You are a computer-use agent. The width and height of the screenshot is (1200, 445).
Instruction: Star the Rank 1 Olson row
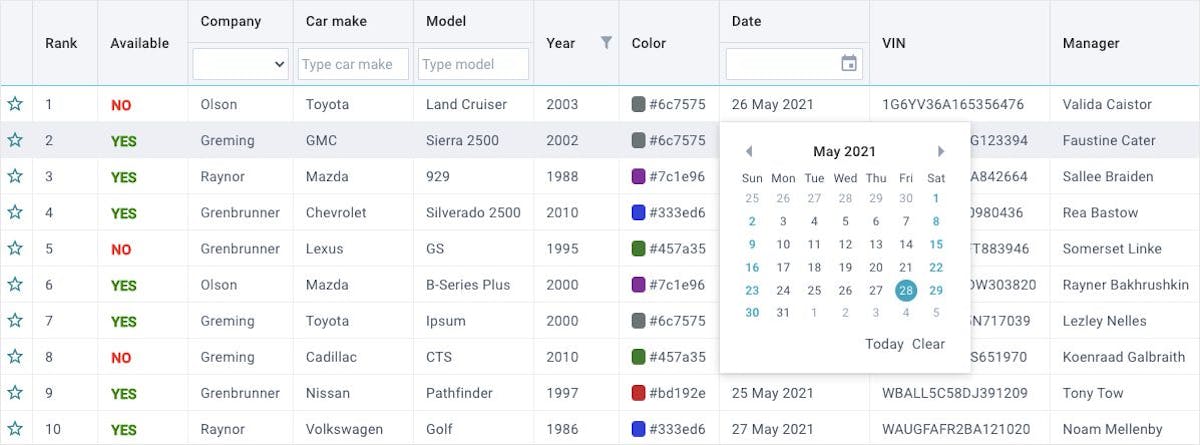pyautogui.click(x=15, y=104)
